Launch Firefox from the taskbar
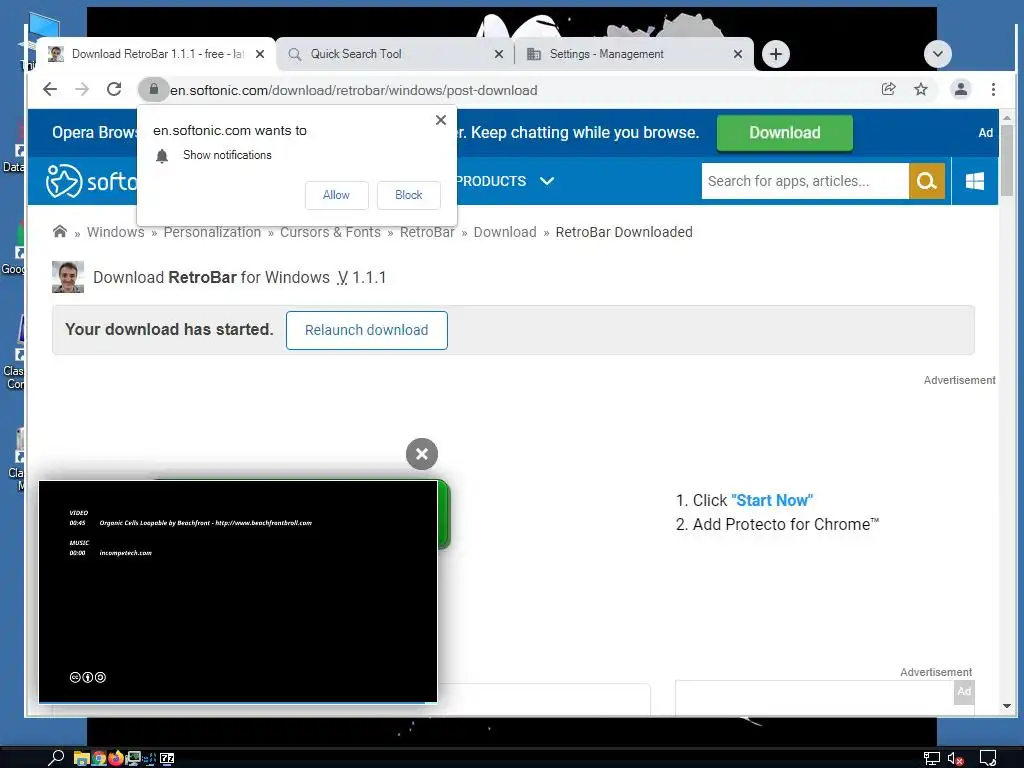 (116, 758)
